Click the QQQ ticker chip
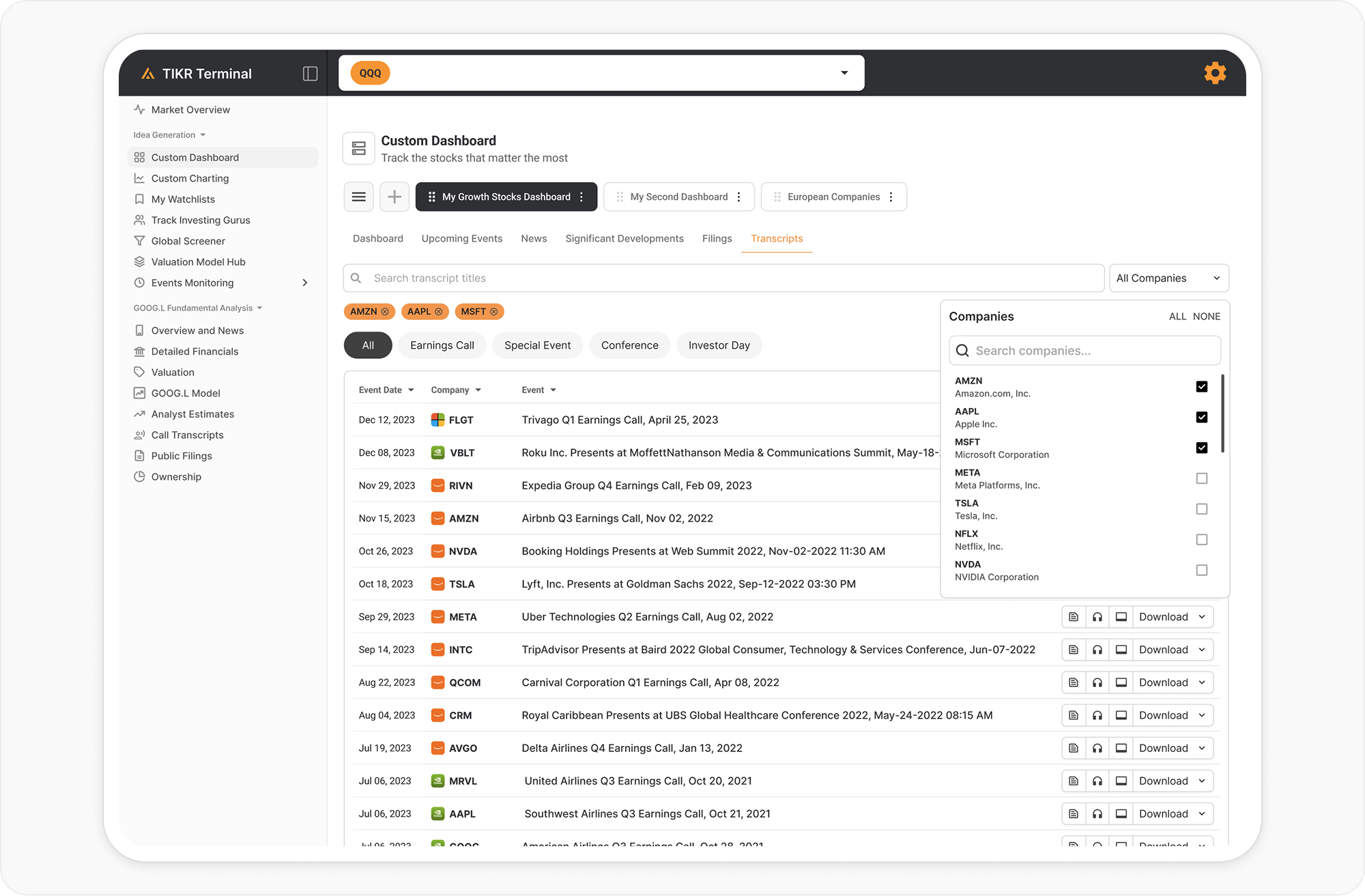The image size is (1365, 896). tap(370, 73)
